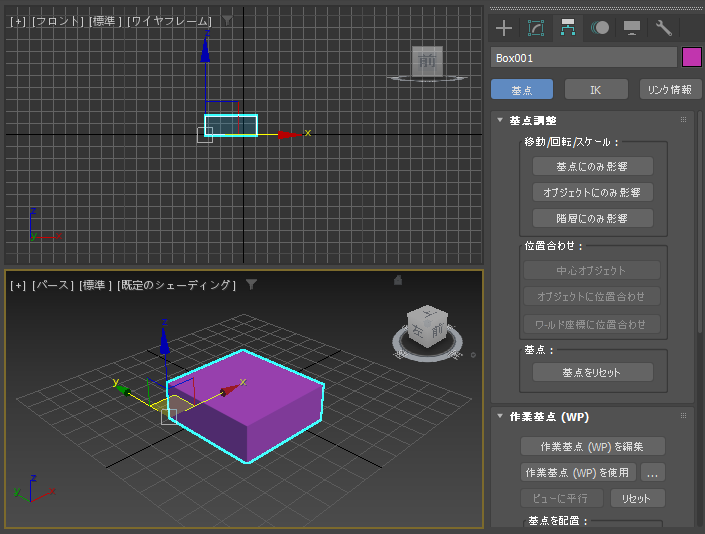
Task: Toggle 階層にのみ影響 button
Action: [593, 218]
